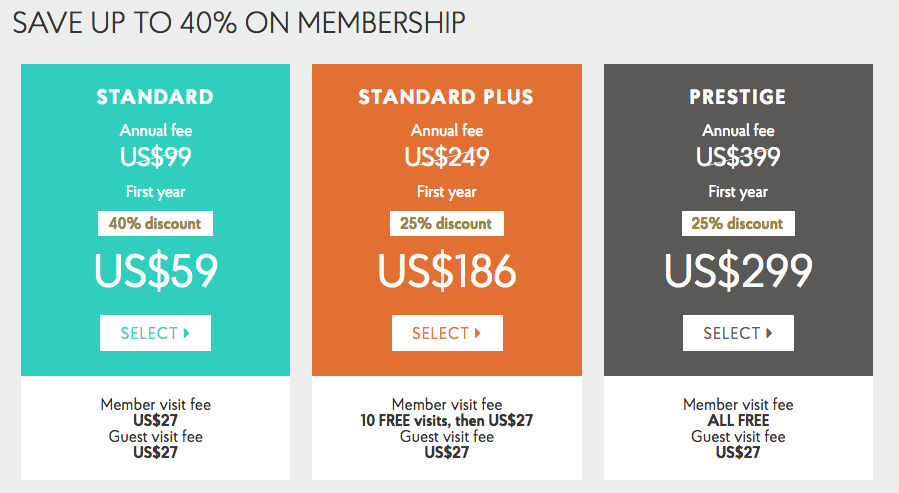Click the Standard Plus SELECT button

click(447, 333)
